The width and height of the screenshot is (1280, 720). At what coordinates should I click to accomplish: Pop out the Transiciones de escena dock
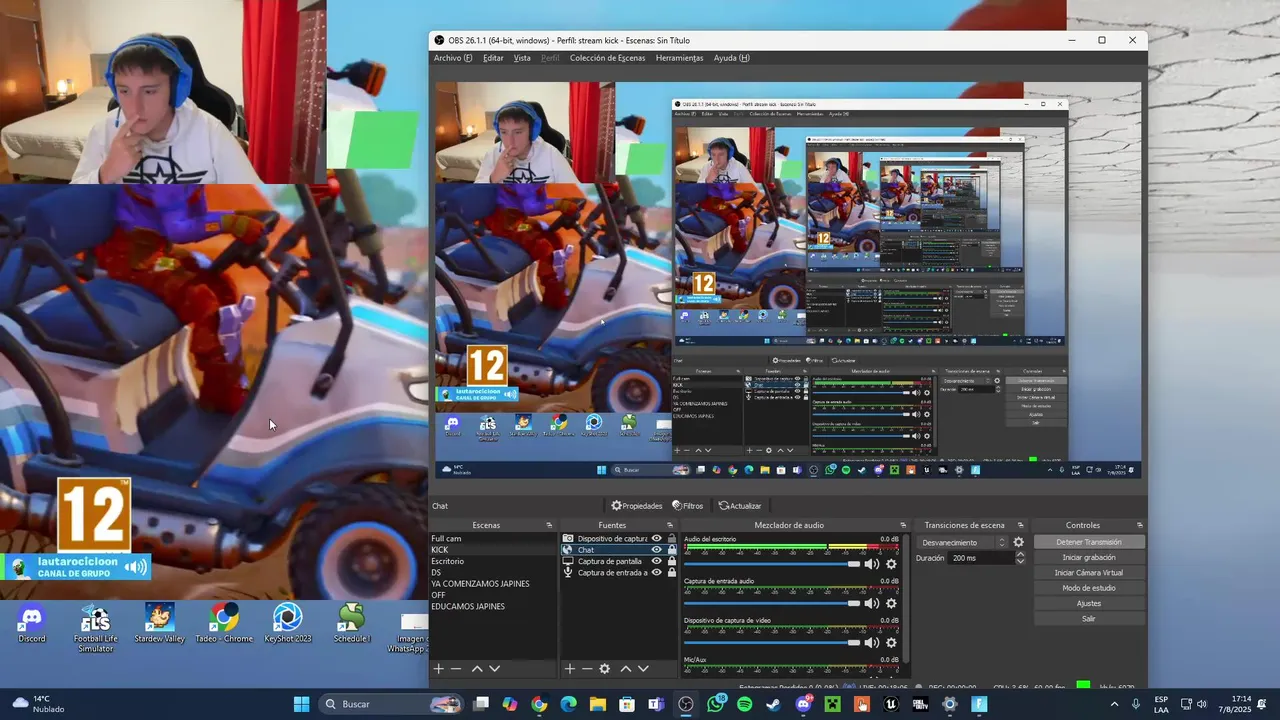click(1020, 525)
